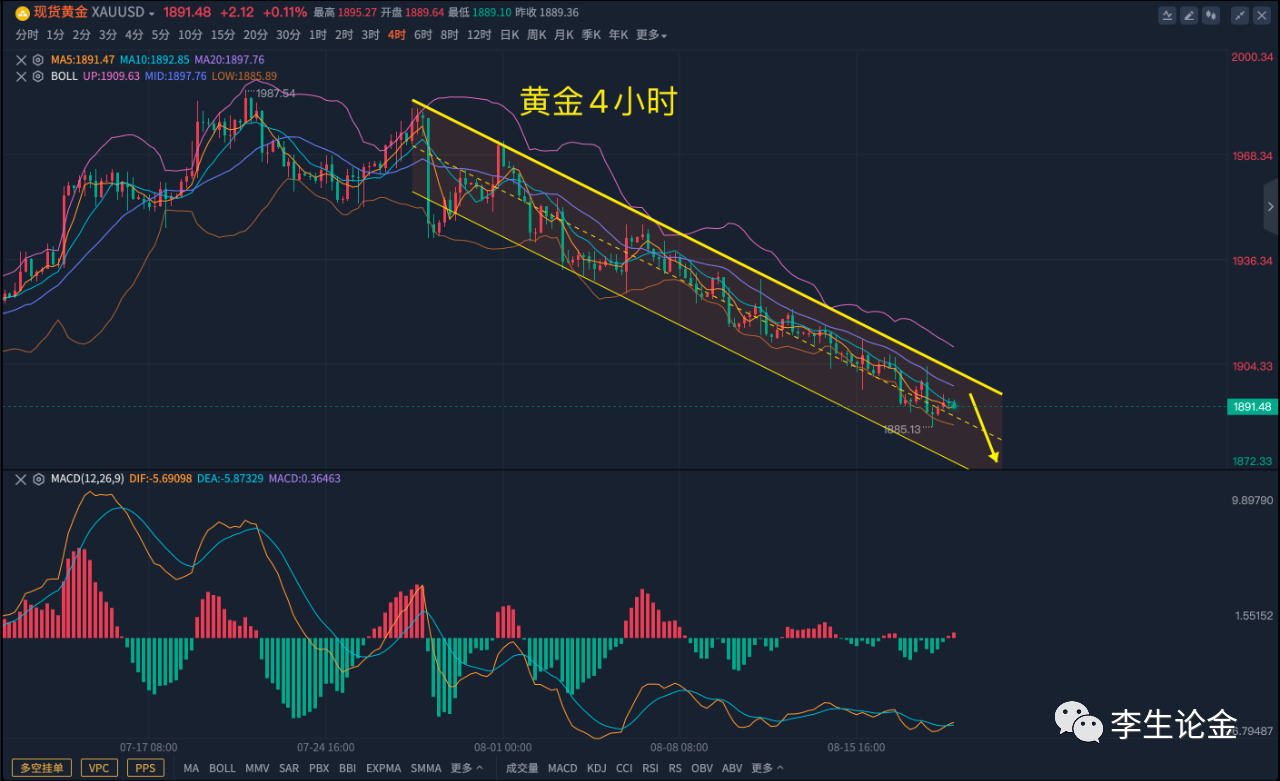1280x781 pixels.
Task: Remove the MACD indicator with X icon
Action: [22, 480]
